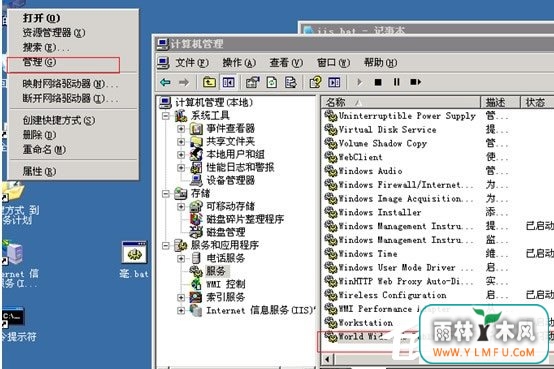The width and height of the screenshot is (554, 369).
Task: Collapse the 系统工具 tree node
Action: (166, 116)
